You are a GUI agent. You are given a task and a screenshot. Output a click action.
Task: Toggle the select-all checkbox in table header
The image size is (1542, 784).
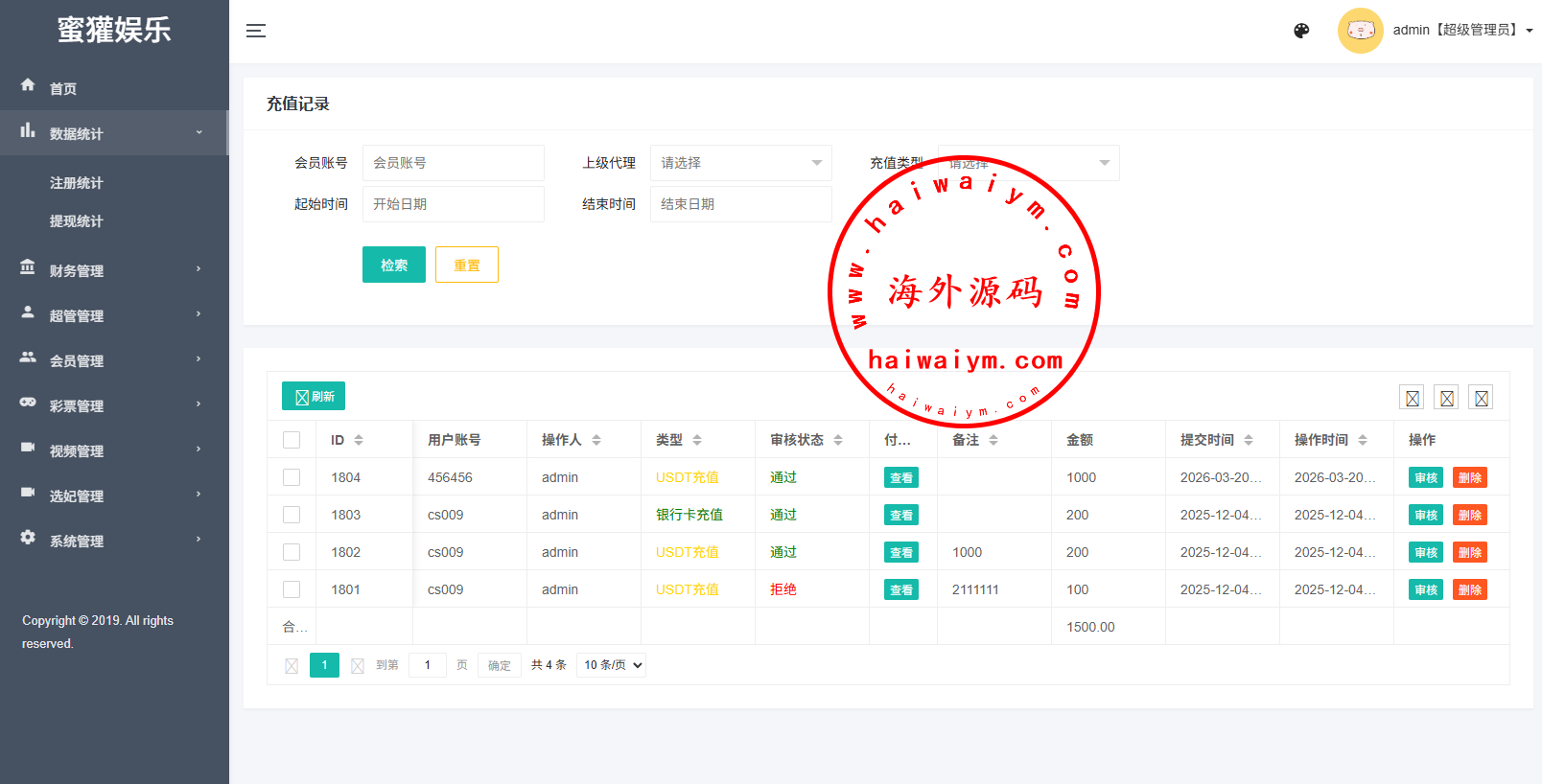point(292,440)
